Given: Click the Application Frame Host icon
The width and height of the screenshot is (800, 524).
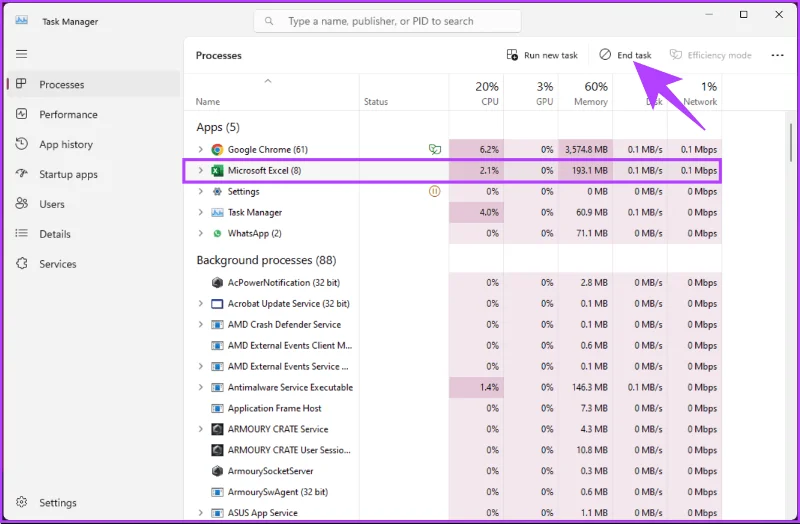Looking at the screenshot, I should point(217,408).
